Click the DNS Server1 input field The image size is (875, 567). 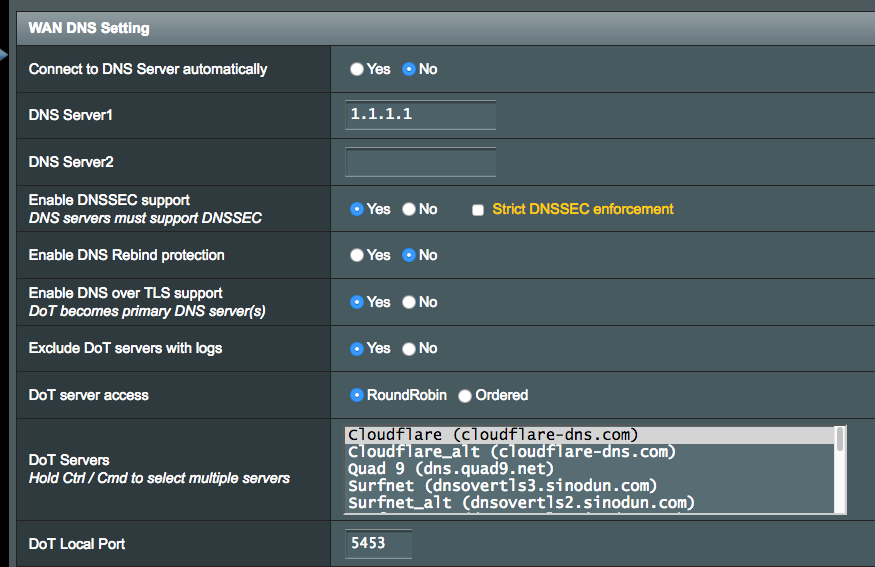coord(420,115)
